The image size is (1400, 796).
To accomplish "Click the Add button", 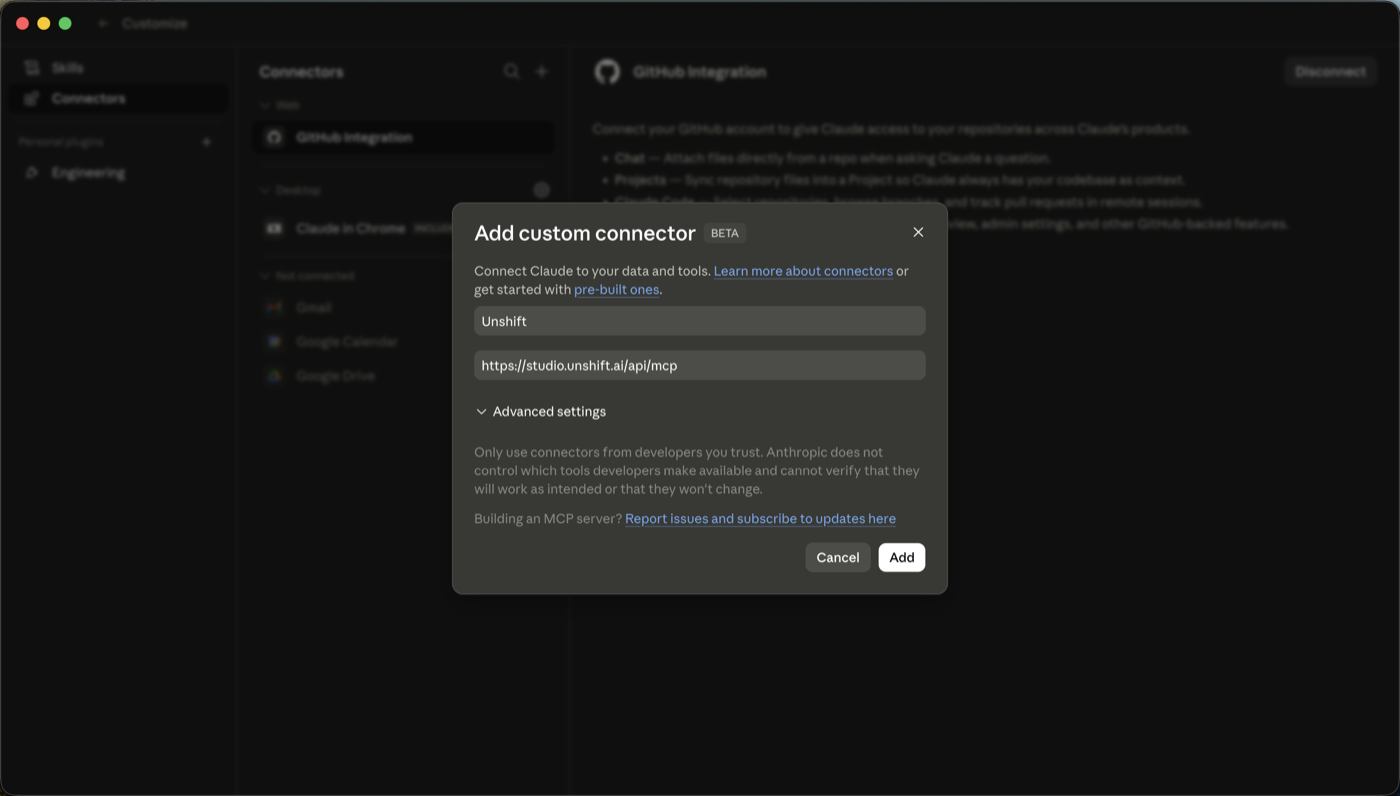I will pos(901,557).
